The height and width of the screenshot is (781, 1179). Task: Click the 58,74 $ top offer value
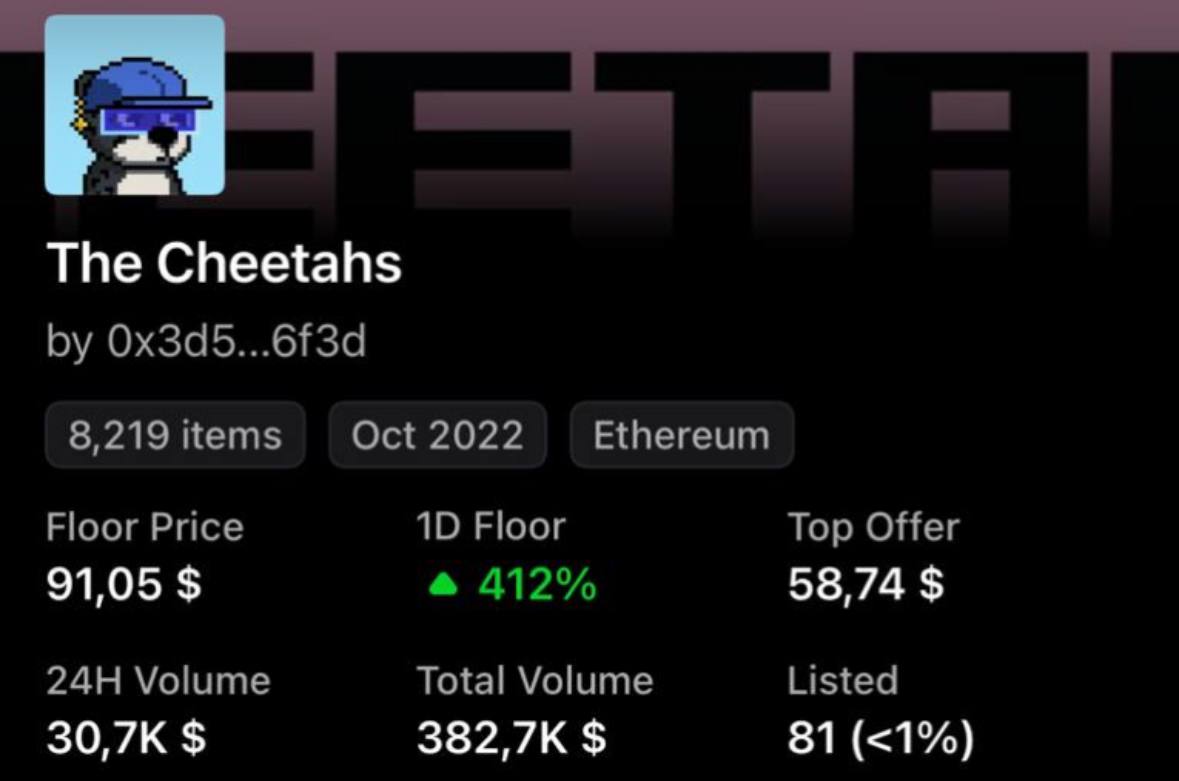tap(866, 584)
